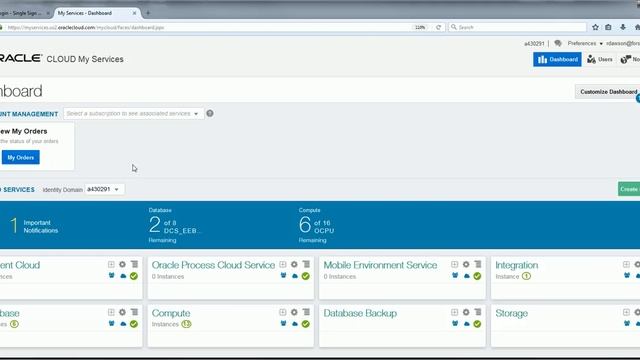Open Mobile Environment Service link
This screenshot has width=640, height=360.
click(380, 265)
